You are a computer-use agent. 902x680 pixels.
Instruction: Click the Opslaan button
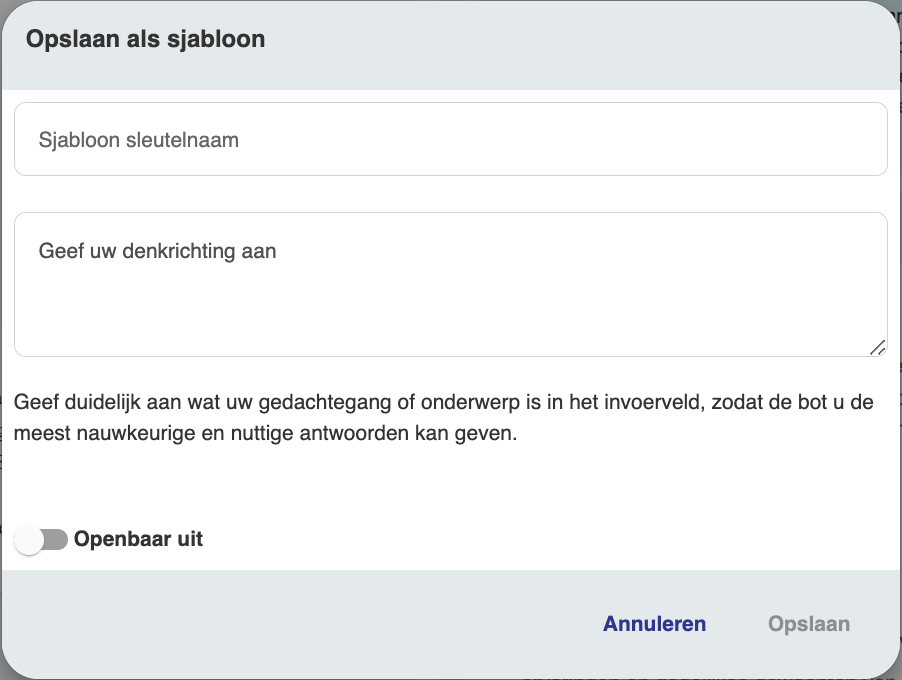808,624
